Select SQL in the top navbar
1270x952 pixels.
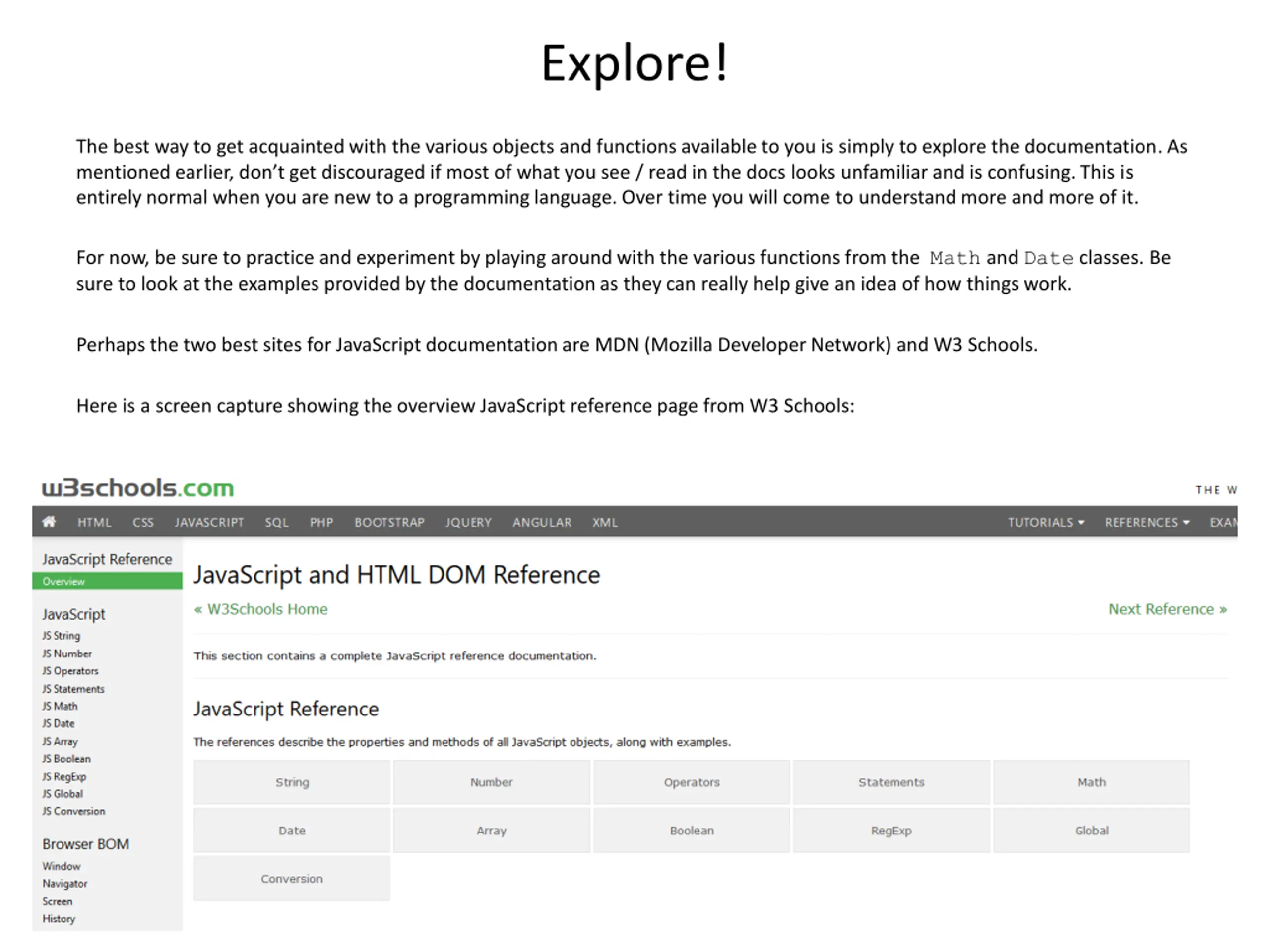pos(276,522)
